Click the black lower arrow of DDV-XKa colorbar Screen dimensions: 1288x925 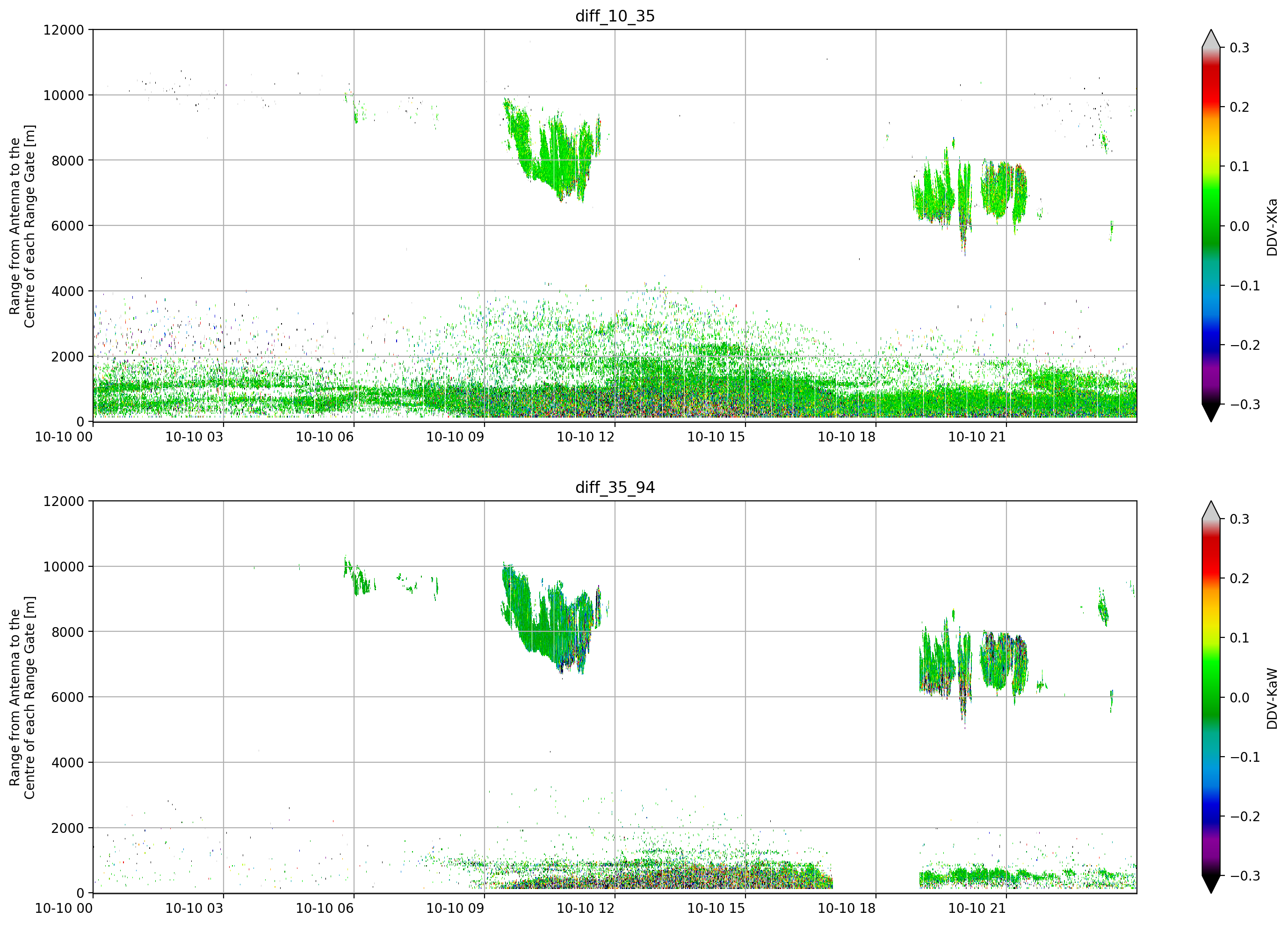pyautogui.click(x=1211, y=412)
